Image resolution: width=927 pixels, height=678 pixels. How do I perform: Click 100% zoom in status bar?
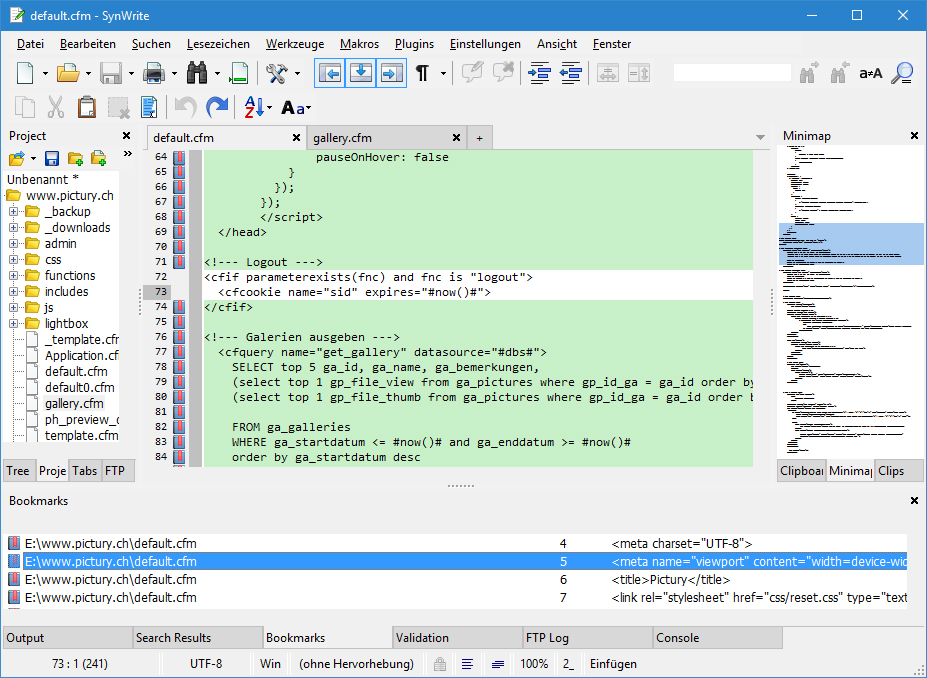tap(534, 664)
